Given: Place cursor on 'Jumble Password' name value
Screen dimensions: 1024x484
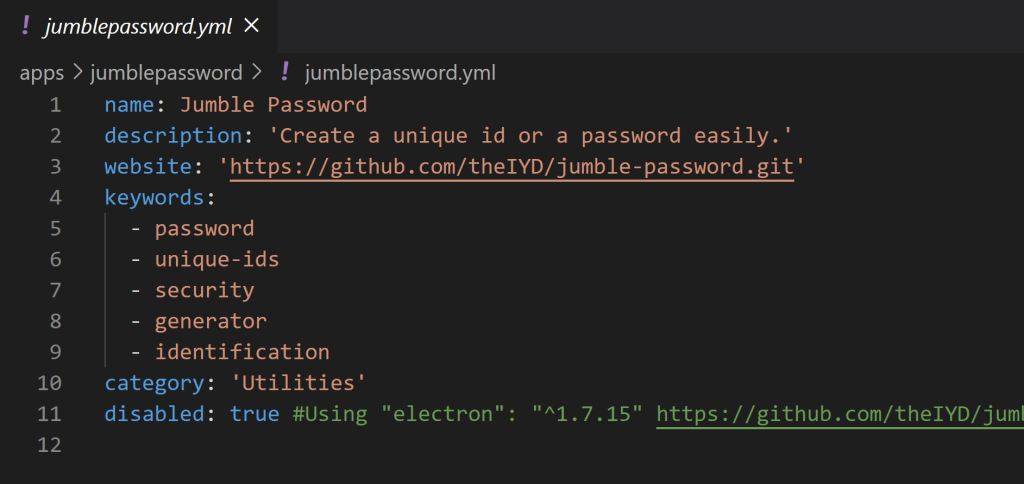Looking at the screenshot, I should pos(273,104).
